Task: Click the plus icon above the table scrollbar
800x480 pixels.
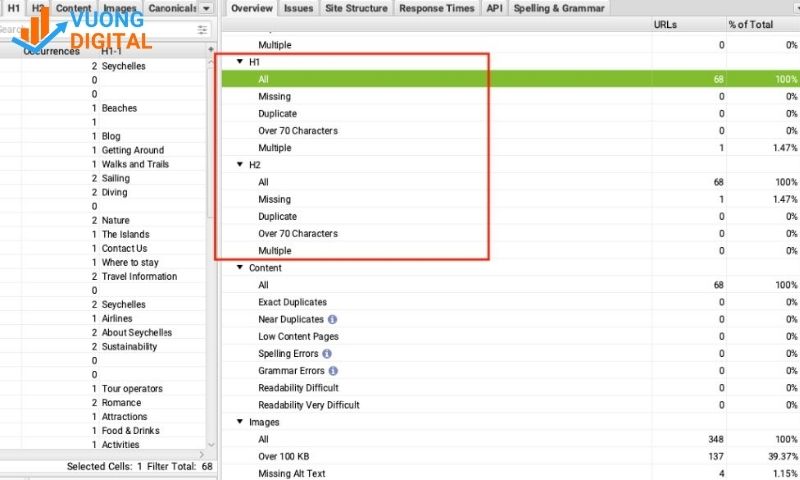Action: coord(210,50)
